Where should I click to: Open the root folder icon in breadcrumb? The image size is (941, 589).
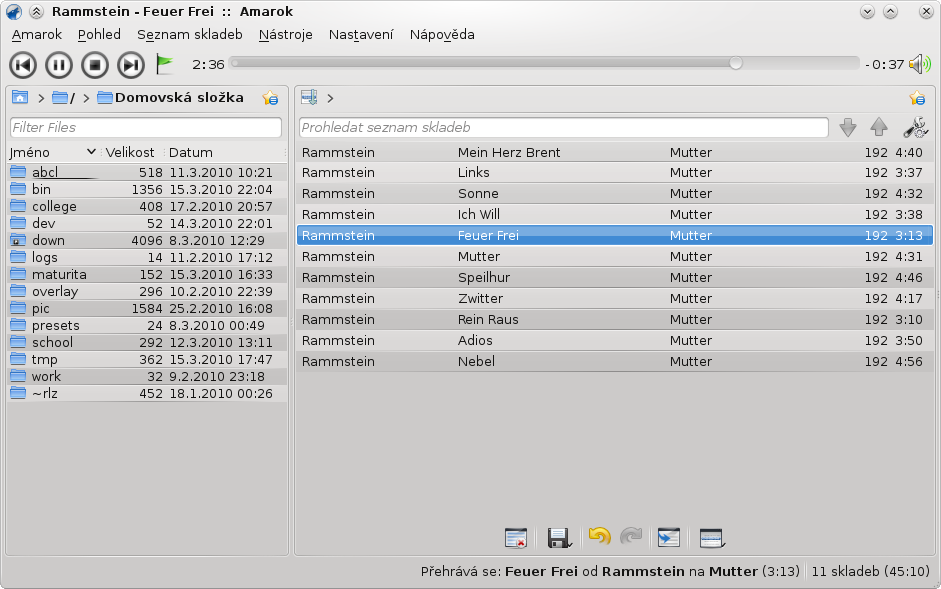tap(60, 98)
